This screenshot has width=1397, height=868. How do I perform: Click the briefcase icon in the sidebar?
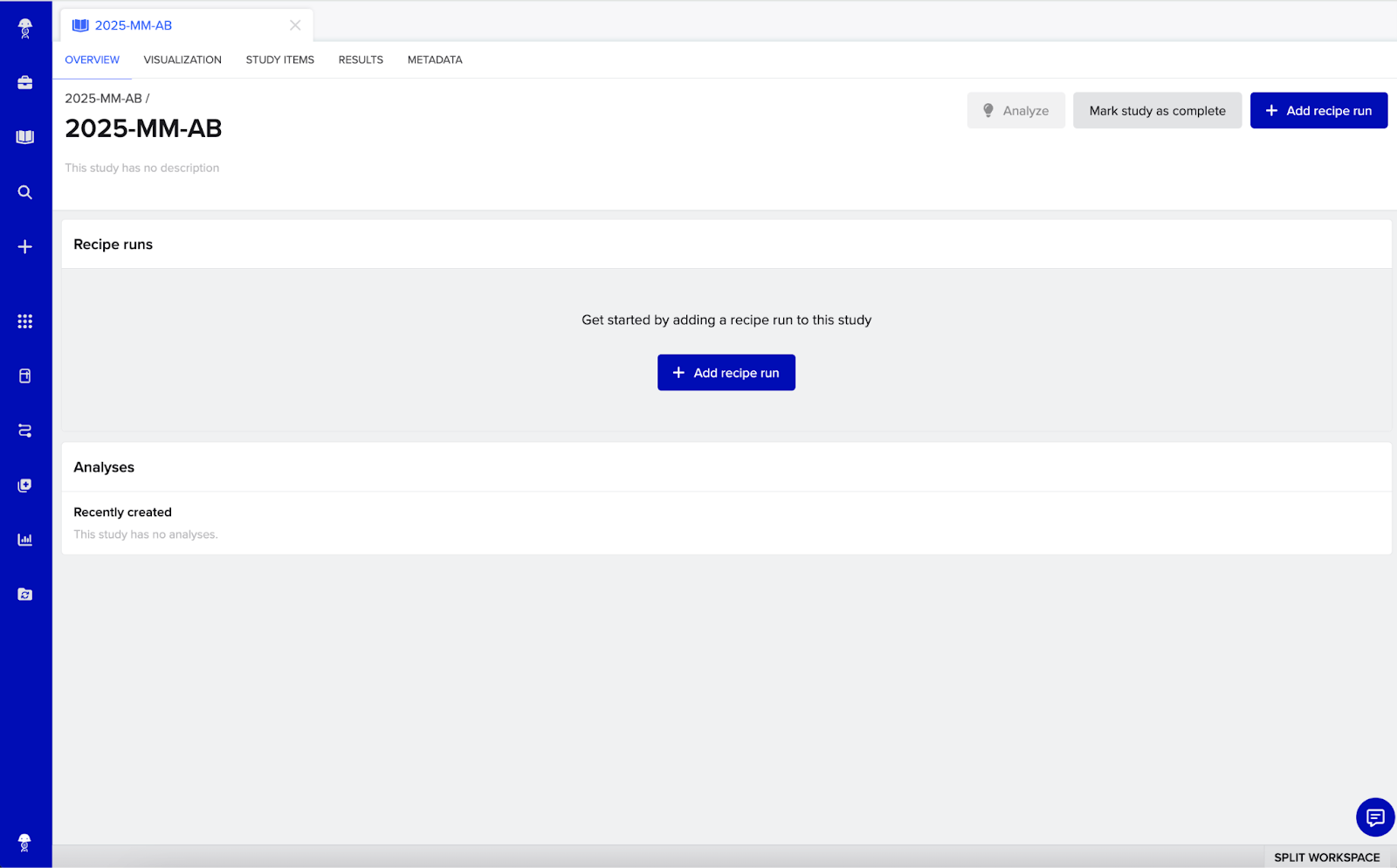coord(25,83)
